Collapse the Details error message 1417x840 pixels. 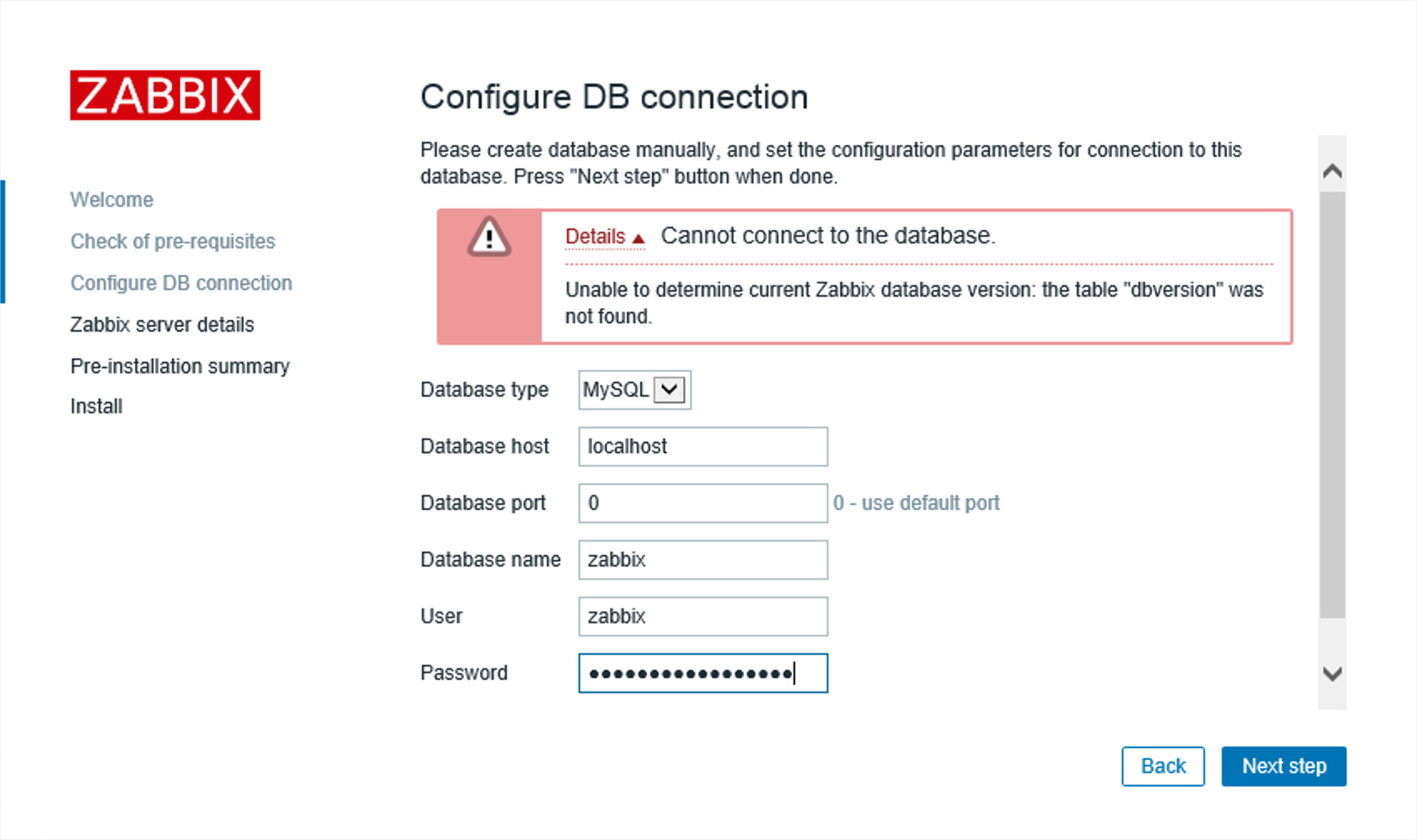pyautogui.click(x=594, y=236)
